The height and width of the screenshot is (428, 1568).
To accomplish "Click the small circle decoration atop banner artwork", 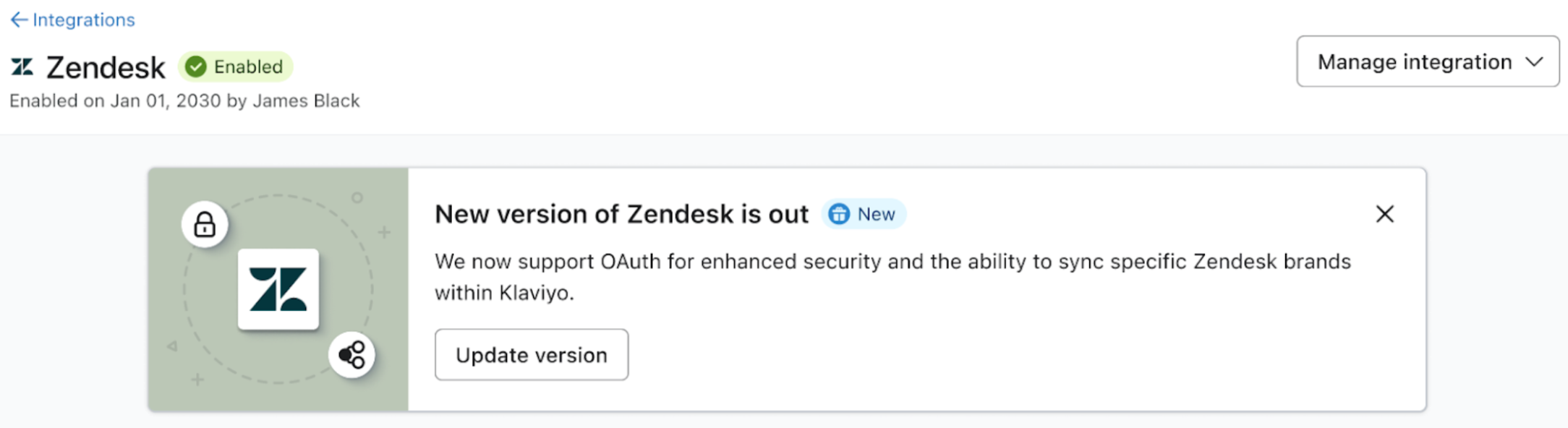I will pyautogui.click(x=357, y=197).
